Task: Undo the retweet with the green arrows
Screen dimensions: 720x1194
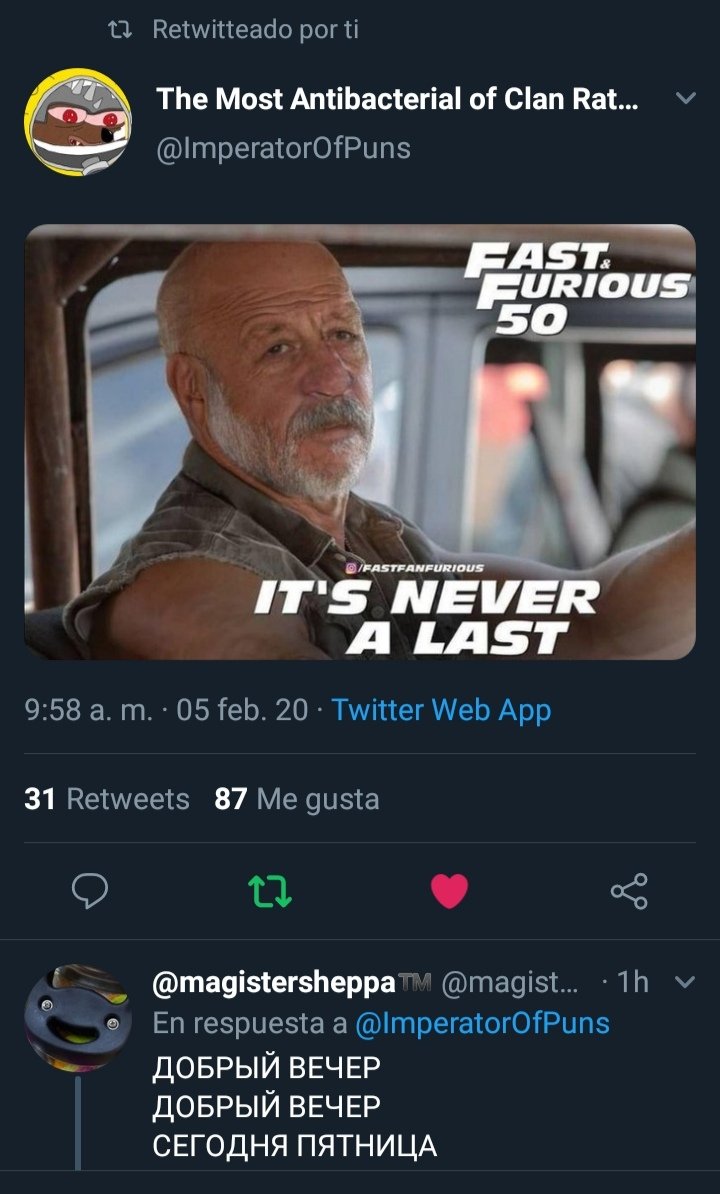Action: click(x=272, y=890)
